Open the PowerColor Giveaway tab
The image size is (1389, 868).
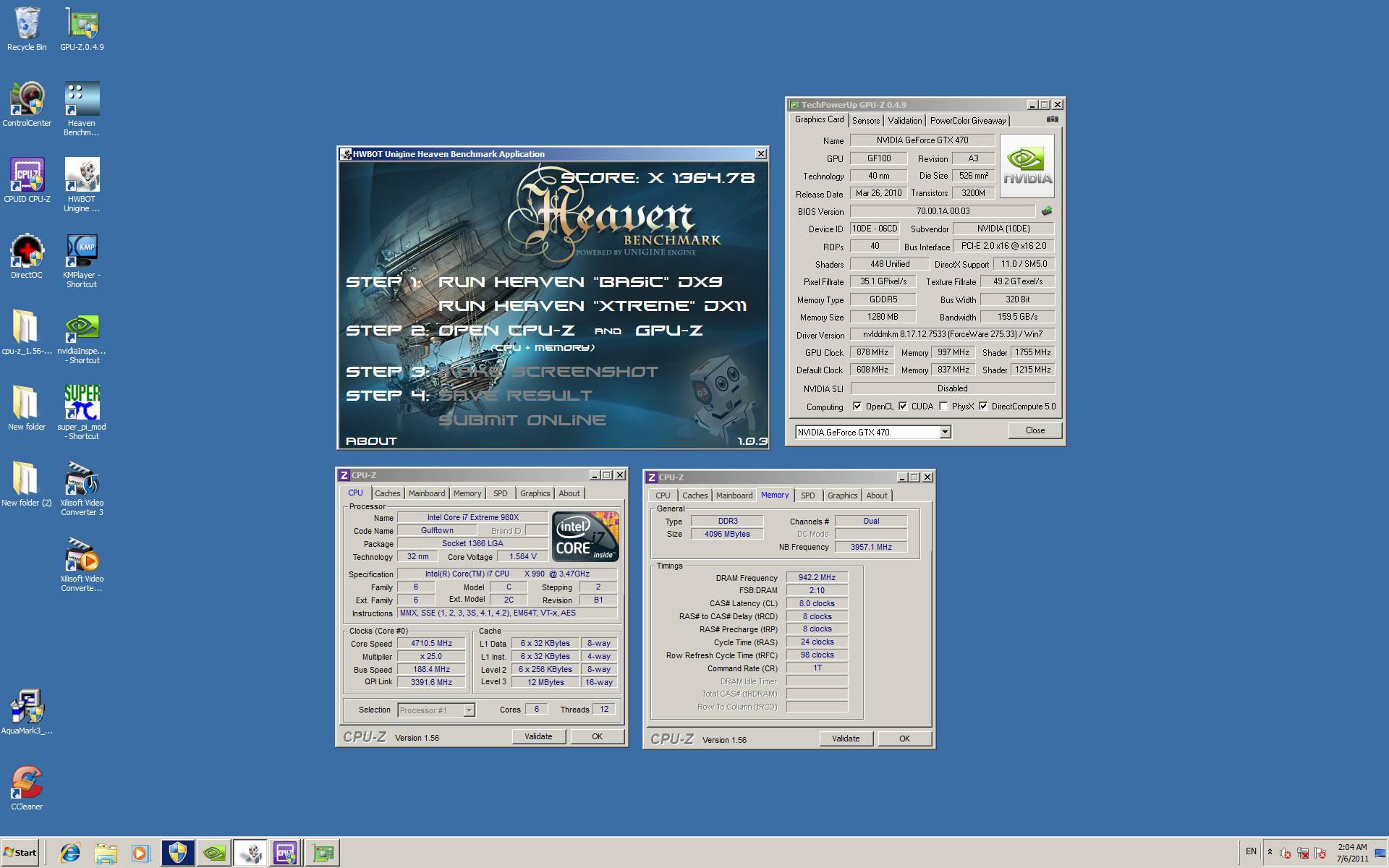pos(967,121)
